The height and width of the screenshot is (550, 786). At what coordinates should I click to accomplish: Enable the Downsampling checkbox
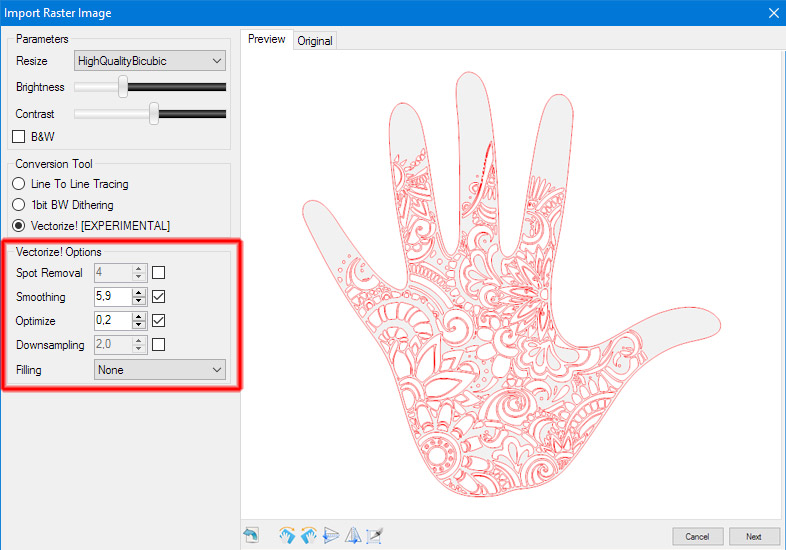(158, 344)
